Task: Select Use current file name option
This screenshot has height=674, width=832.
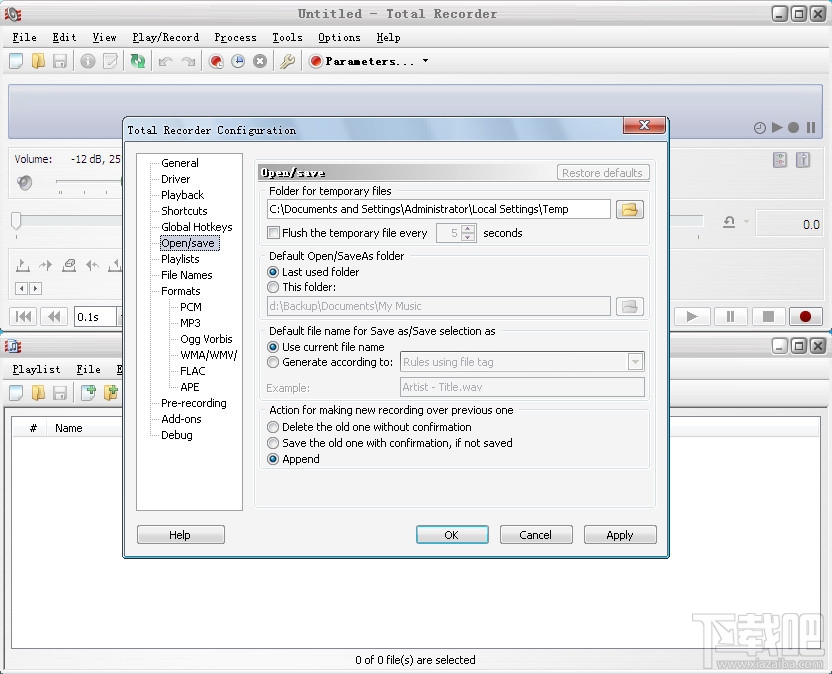Action: tap(273, 347)
